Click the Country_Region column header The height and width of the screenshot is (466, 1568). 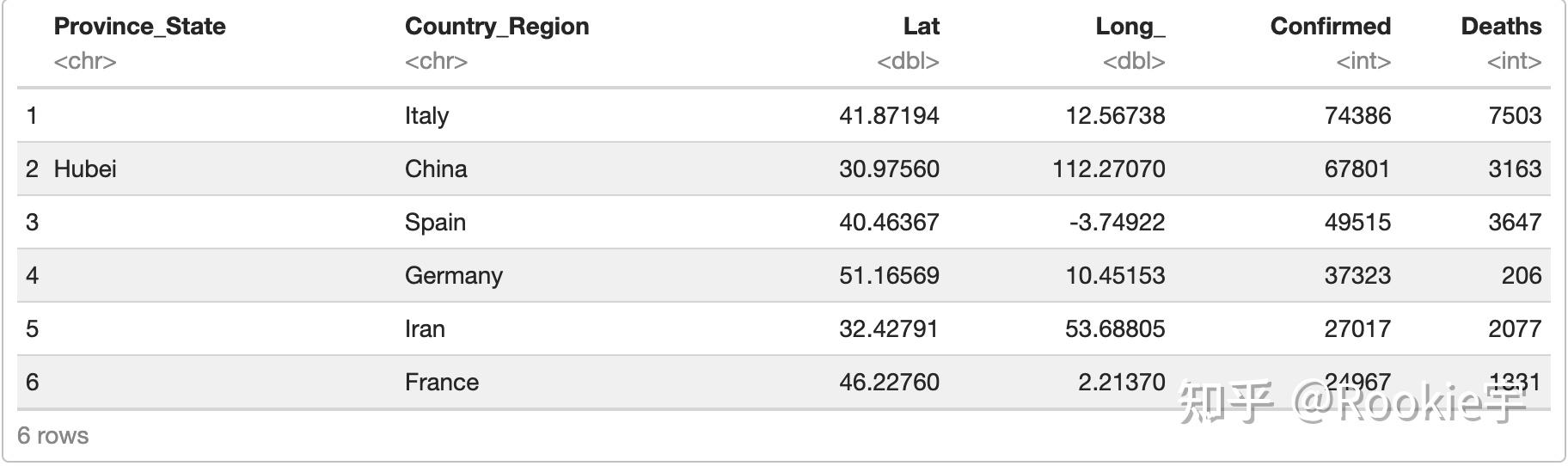click(x=497, y=27)
